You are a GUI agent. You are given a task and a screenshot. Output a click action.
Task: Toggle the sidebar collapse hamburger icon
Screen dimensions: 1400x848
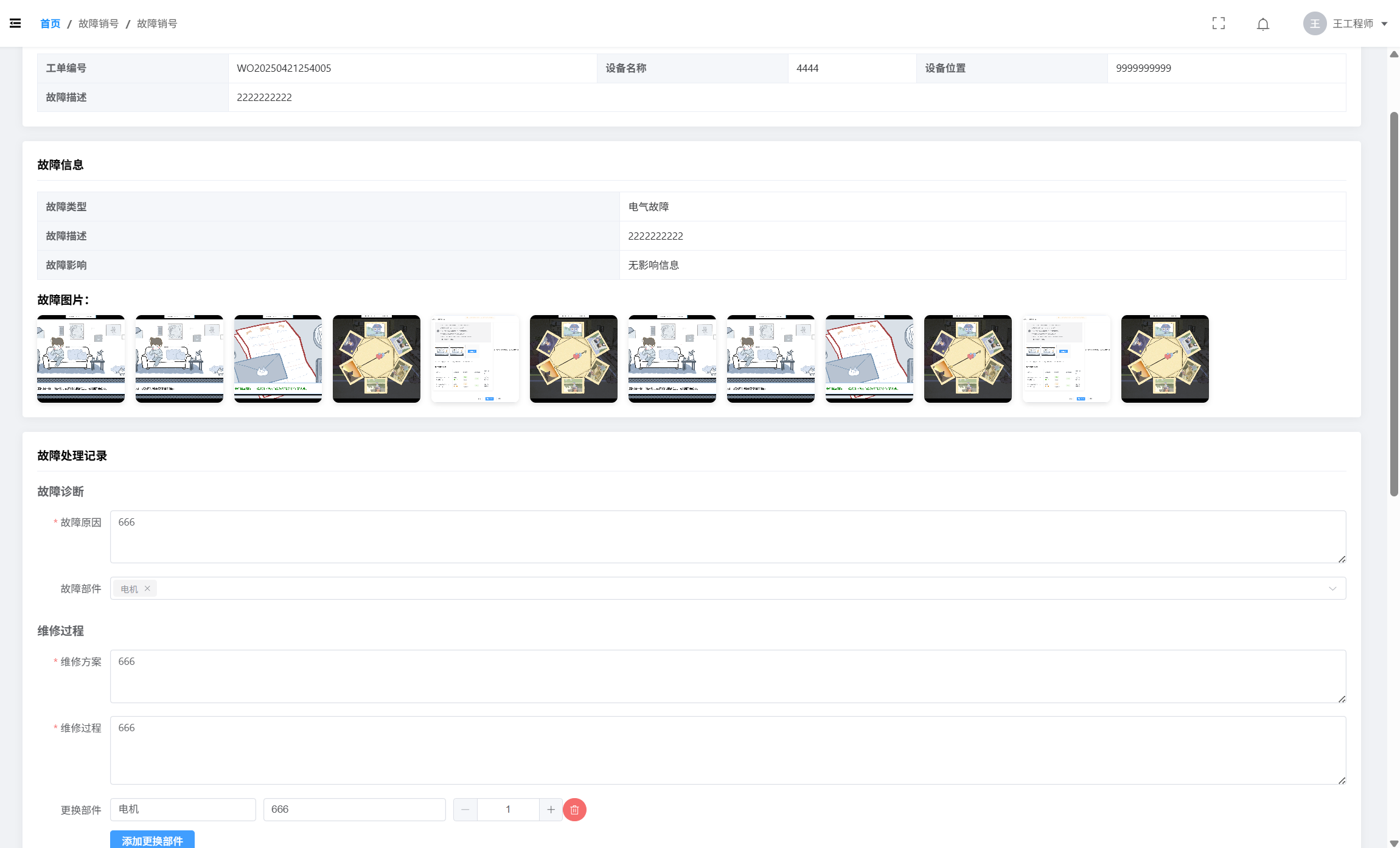tap(15, 23)
